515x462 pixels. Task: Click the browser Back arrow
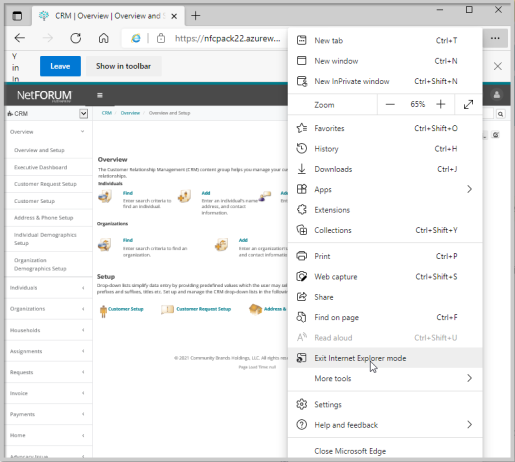click(20, 38)
